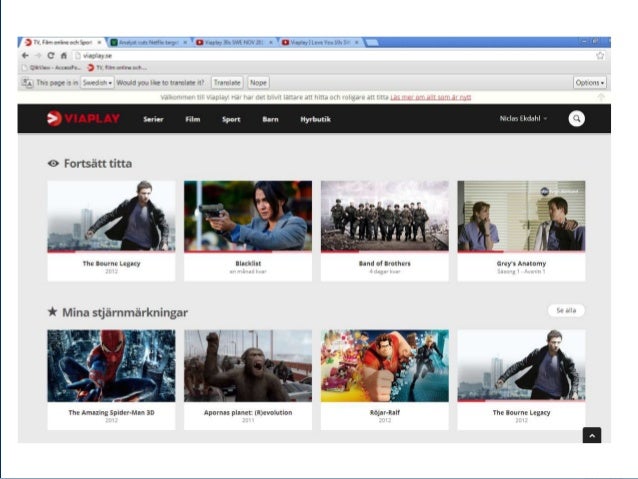Viewport: 638px width, 479px height.
Task: Click the Blacklist title text
Action: [248, 263]
